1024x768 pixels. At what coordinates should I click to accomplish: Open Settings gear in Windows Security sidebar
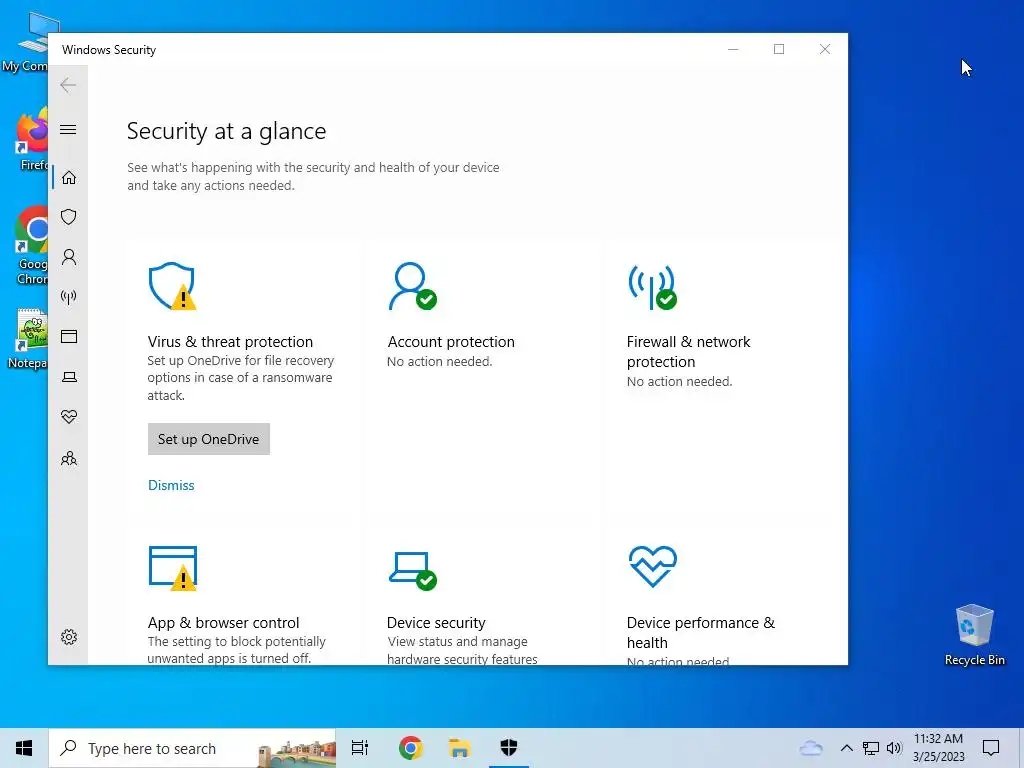coord(69,637)
